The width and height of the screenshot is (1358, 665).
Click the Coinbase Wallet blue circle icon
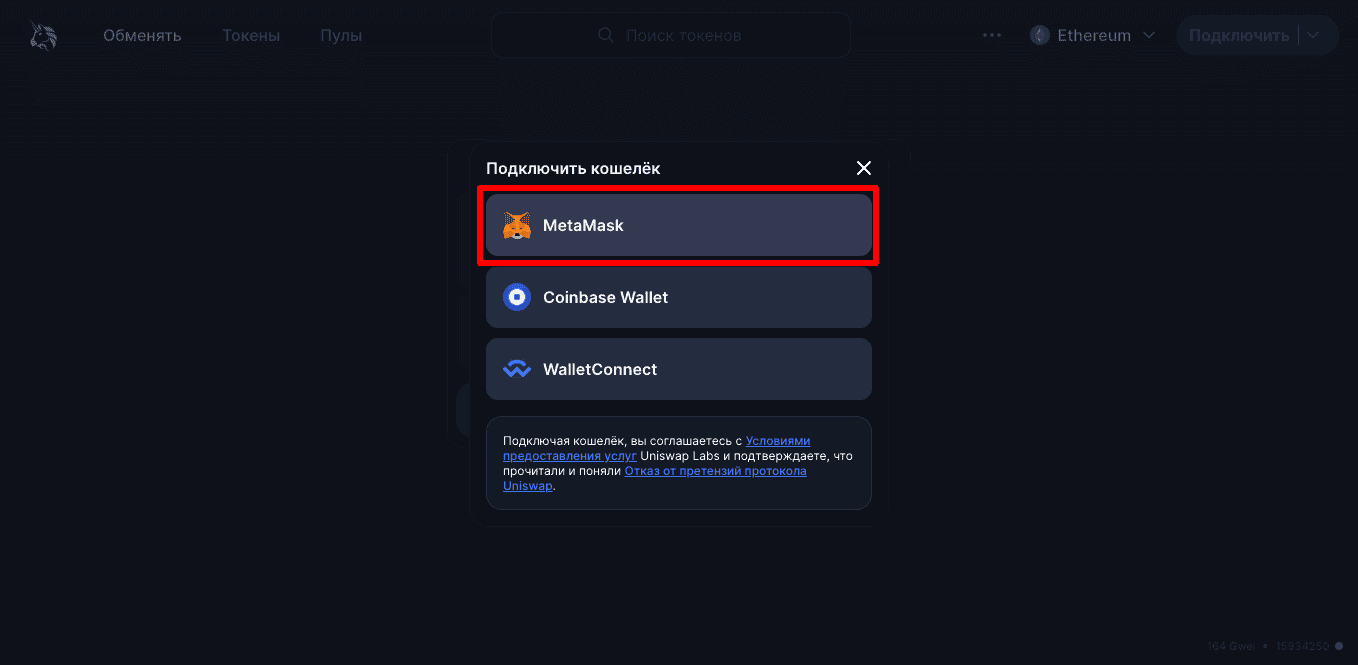pyautogui.click(x=517, y=297)
